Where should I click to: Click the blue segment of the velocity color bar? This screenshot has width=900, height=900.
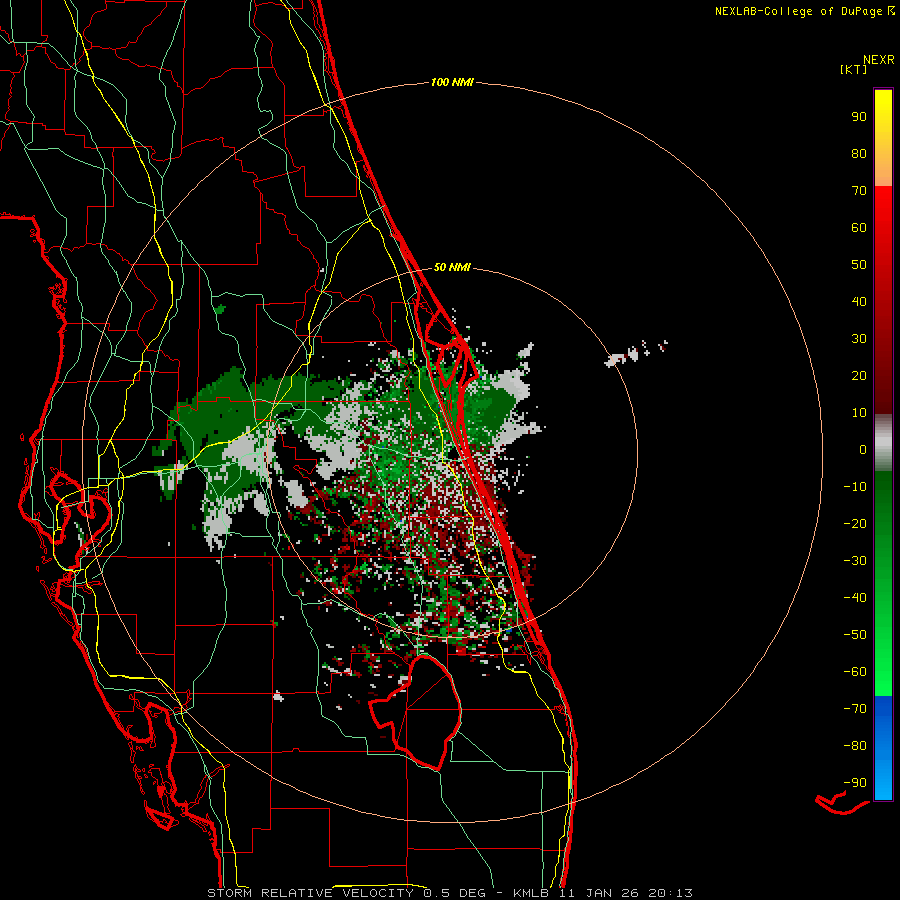(x=883, y=747)
